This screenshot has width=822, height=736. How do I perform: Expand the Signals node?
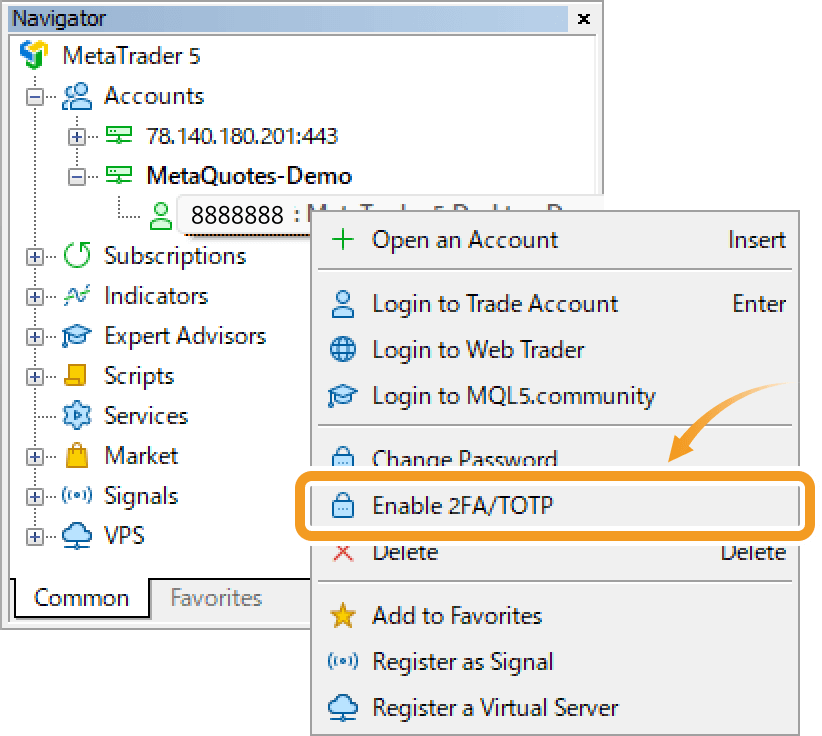tap(35, 496)
